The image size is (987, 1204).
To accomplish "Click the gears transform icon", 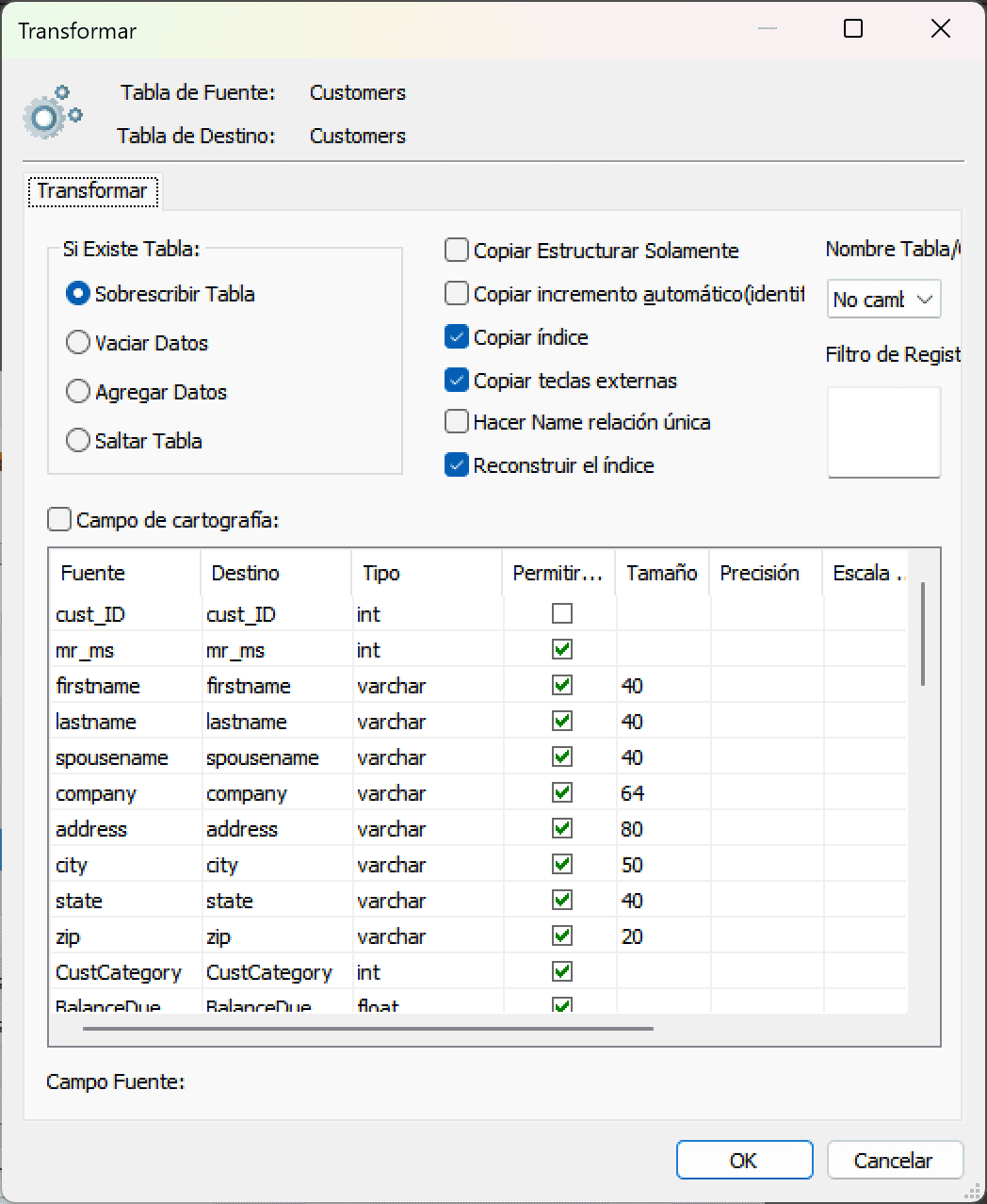I will 52,113.
